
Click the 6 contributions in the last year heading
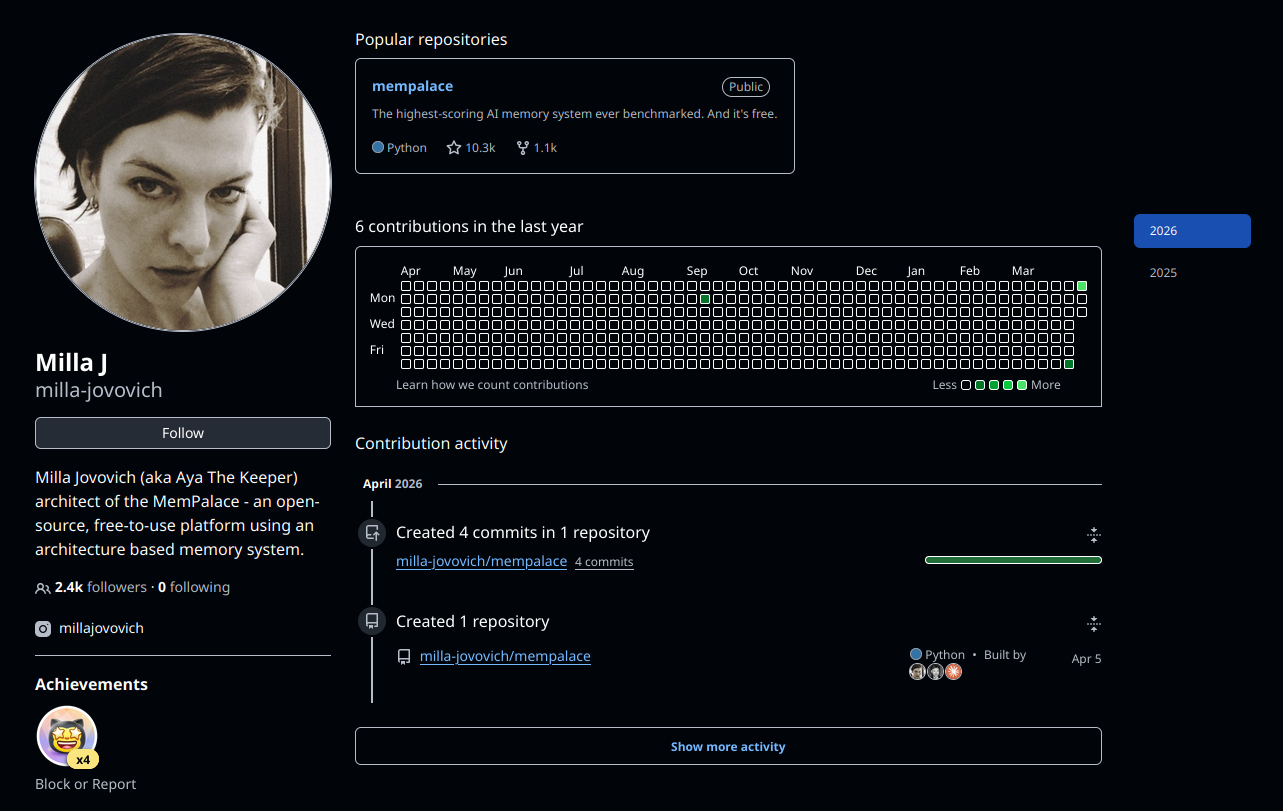(x=469, y=227)
